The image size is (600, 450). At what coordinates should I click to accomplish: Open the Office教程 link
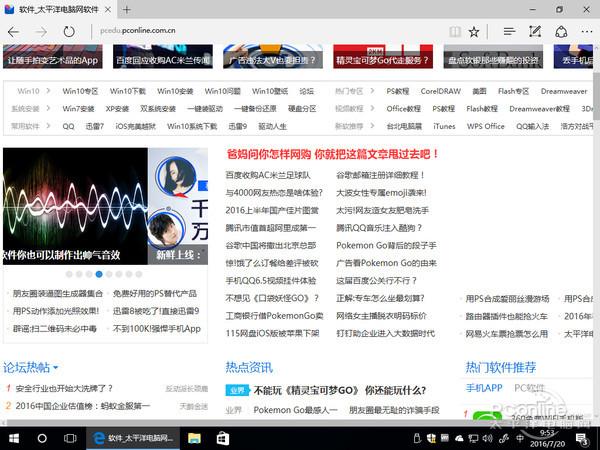pos(403,109)
